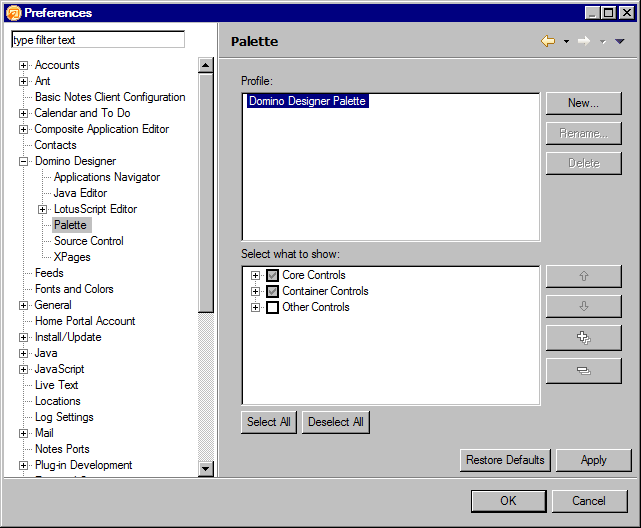641x528 pixels.
Task: Select the Live Text item
Action: [56, 385]
